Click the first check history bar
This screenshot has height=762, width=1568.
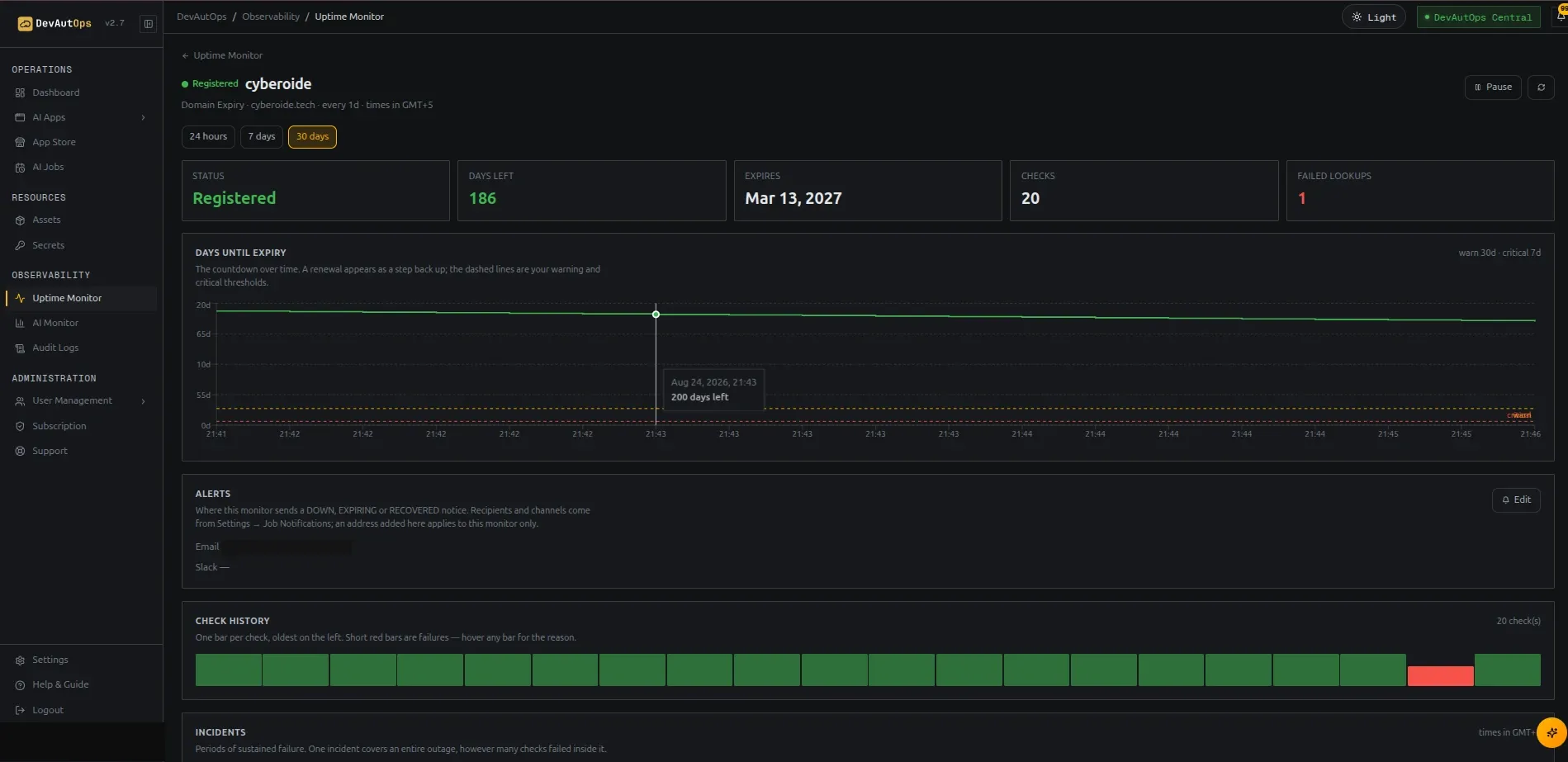229,670
